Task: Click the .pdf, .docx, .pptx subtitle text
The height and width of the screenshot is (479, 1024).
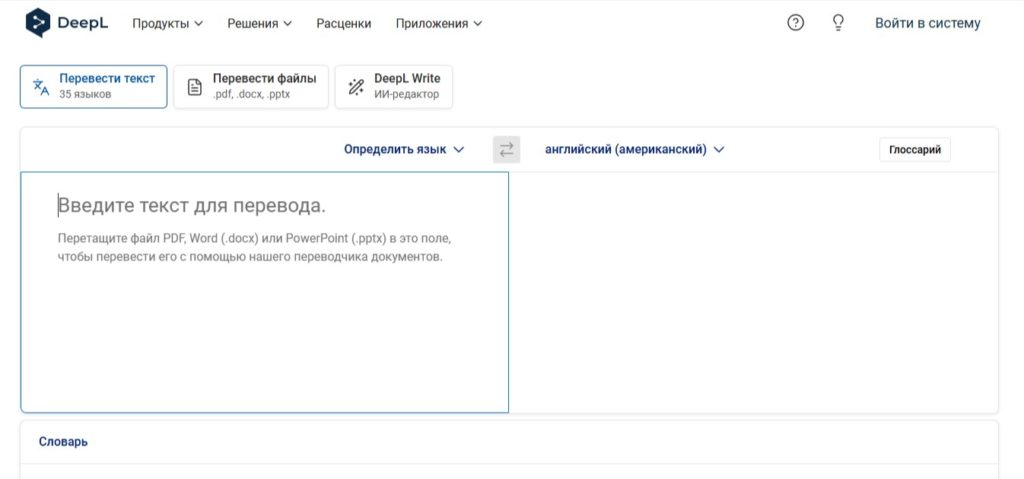Action: pyautogui.click(x=251, y=94)
